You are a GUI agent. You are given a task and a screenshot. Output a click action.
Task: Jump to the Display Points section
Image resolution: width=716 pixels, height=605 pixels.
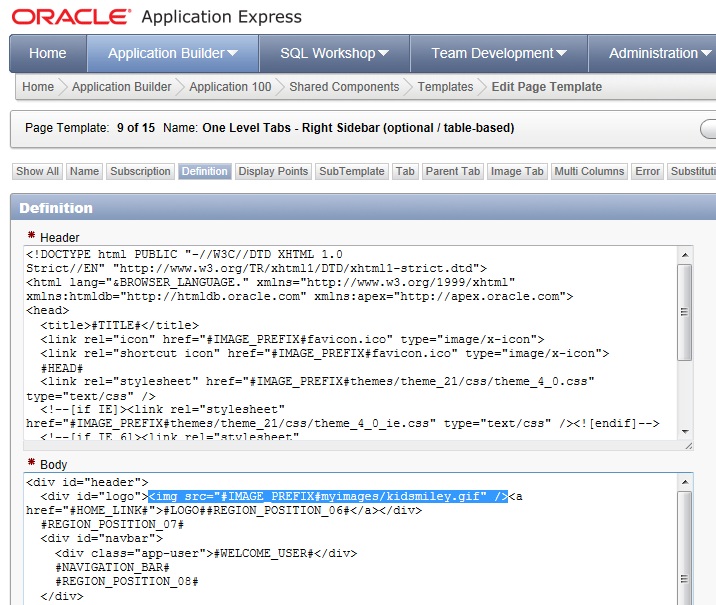coord(273,171)
